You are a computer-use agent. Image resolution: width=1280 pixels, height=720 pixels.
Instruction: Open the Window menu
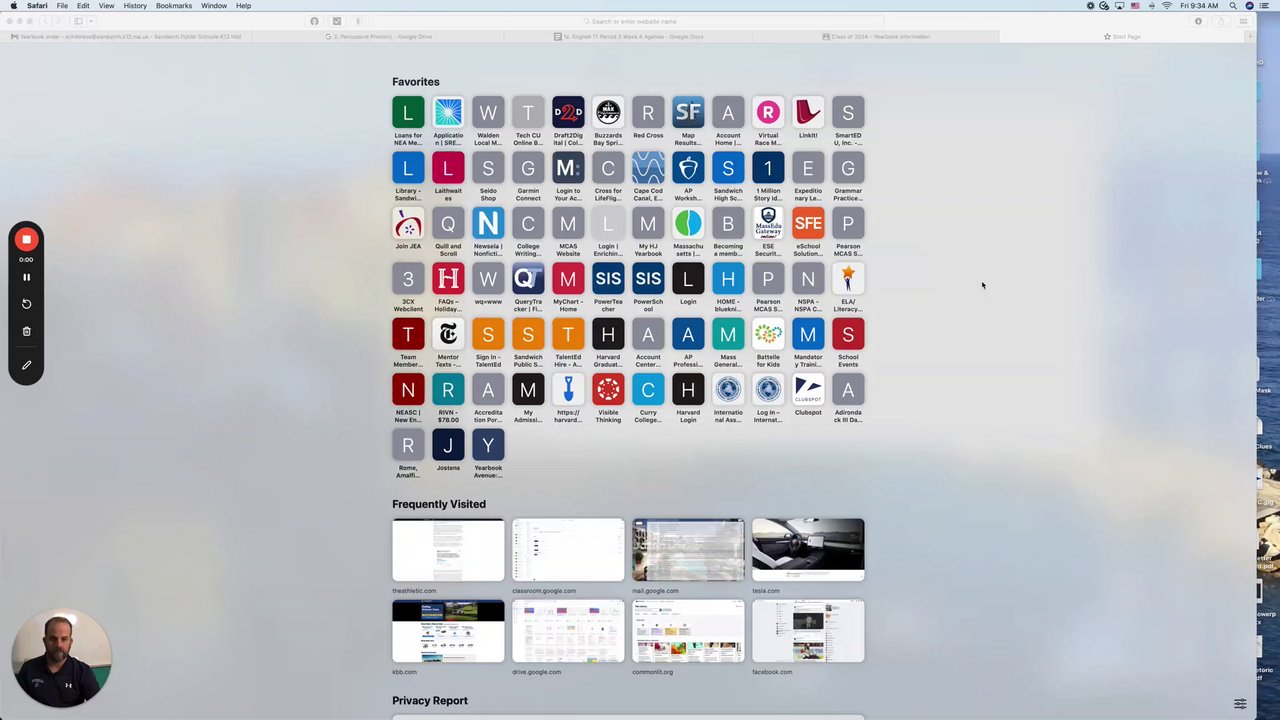click(x=214, y=6)
